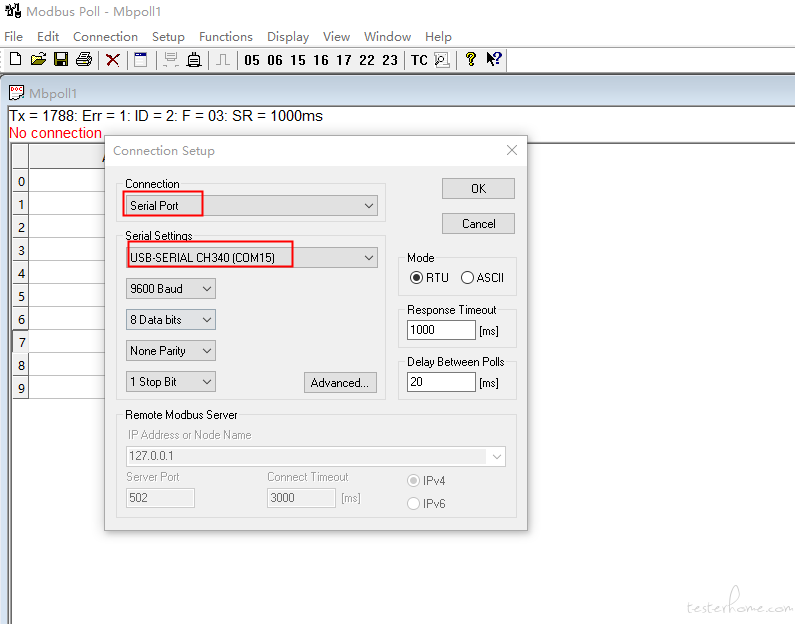The image size is (795, 624).
Task: Click the Connect Timeout 3000 field
Action: [301, 498]
